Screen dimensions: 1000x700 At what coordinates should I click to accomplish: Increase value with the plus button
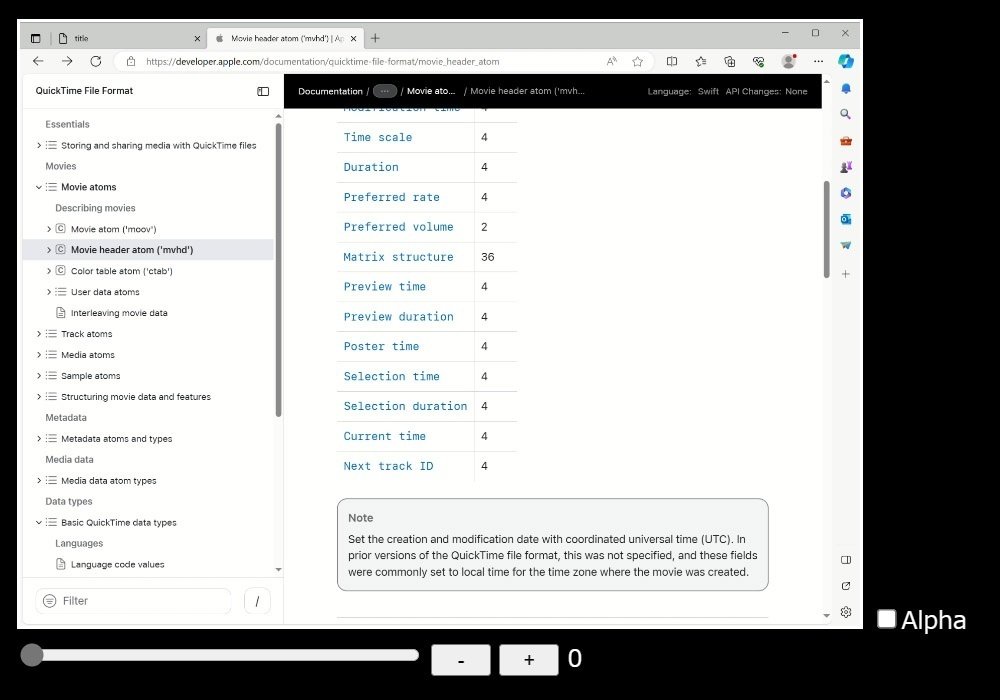529,660
